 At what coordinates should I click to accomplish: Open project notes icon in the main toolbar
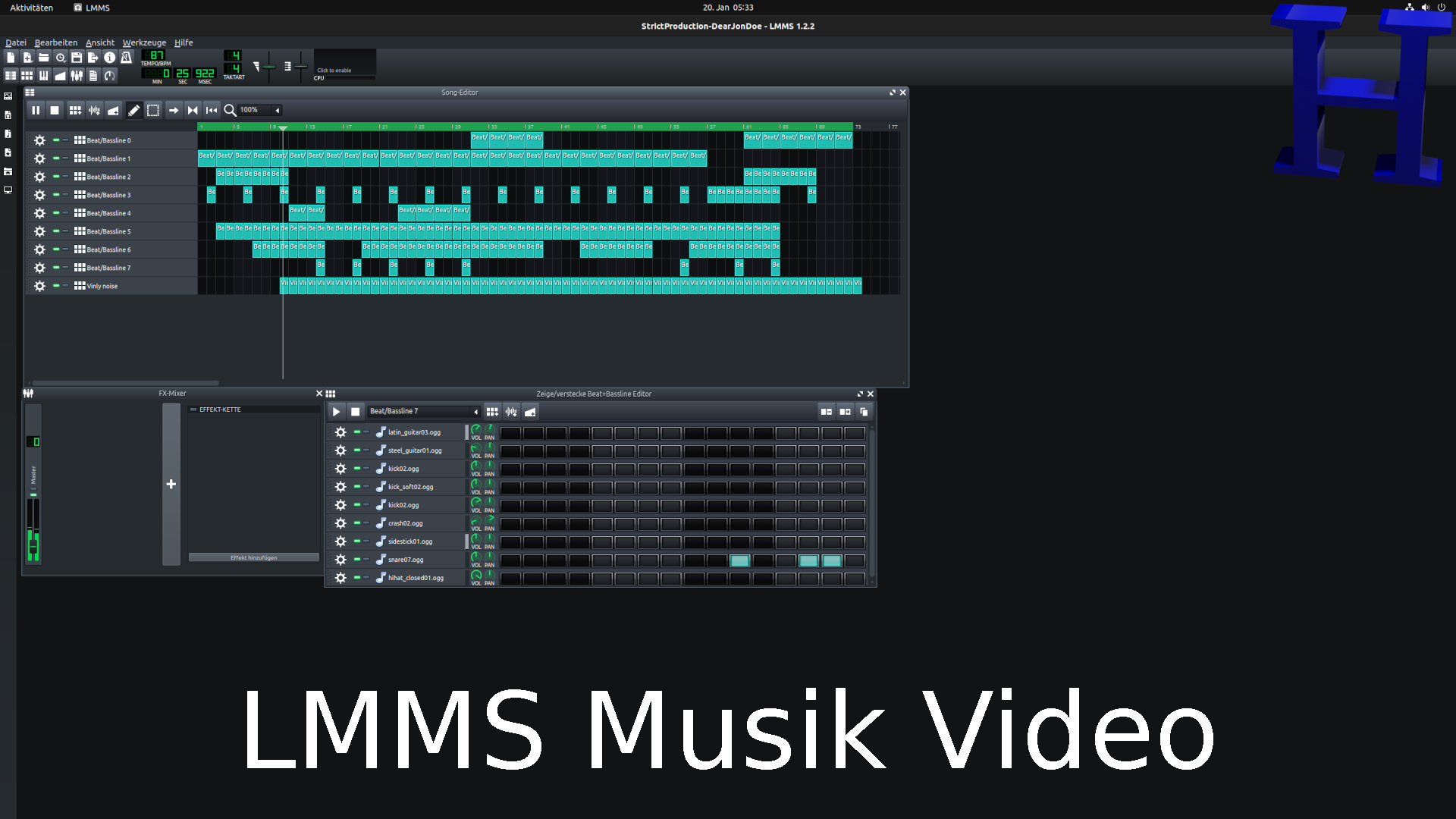click(x=93, y=76)
